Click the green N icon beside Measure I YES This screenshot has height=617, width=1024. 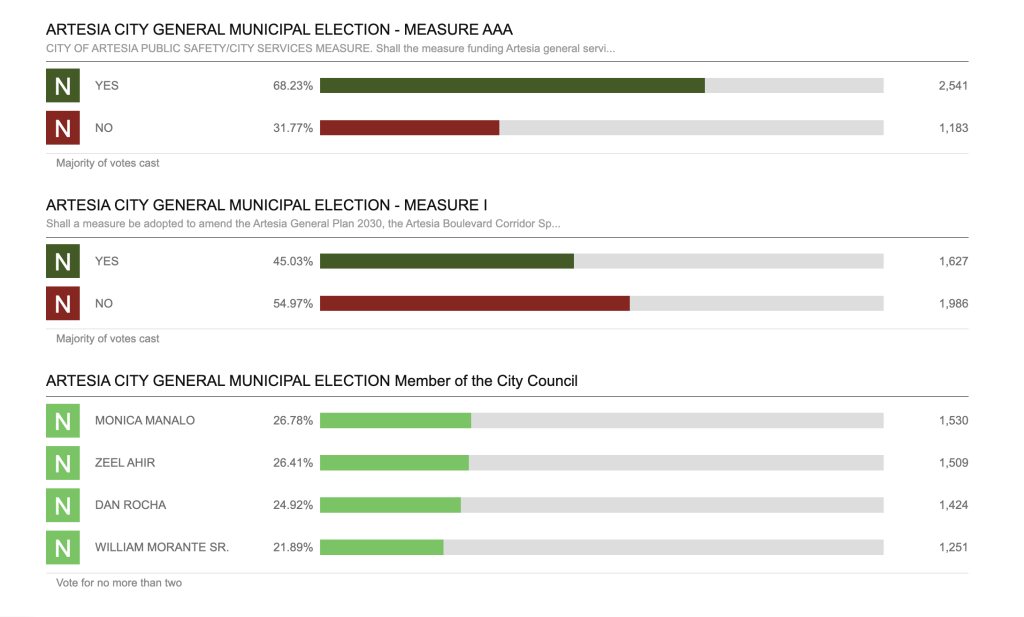click(62, 262)
